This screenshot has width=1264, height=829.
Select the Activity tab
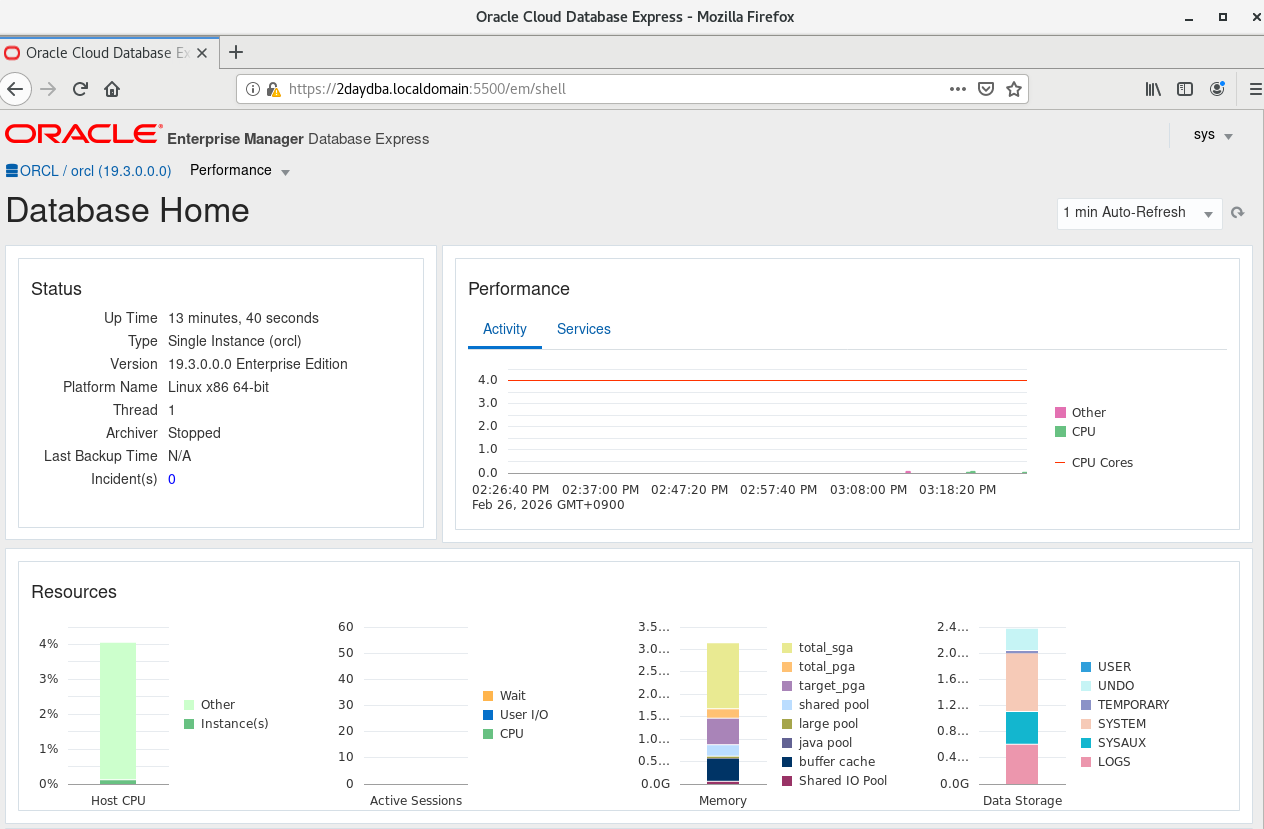click(505, 329)
